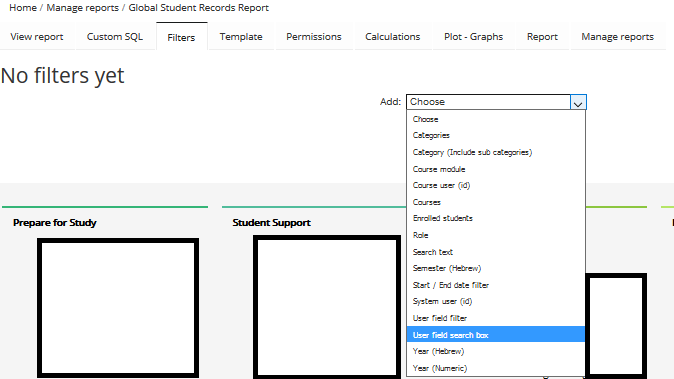Select Semester (Hebrew) filter
Viewport: 674px width, 379px height.
[x=496, y=268]
